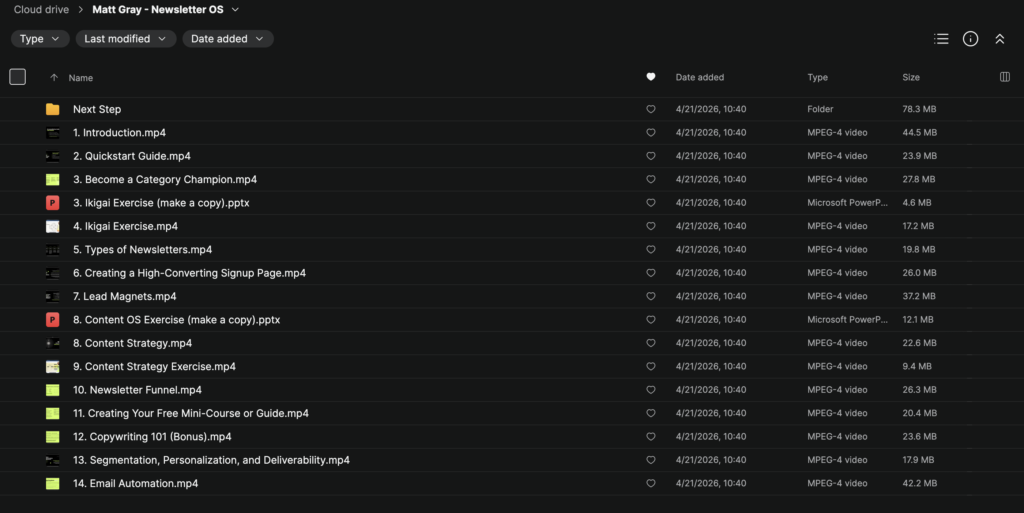
Task: Open the Date added filter dropdown
Action: pyautogui.click(x=227, y=39)
